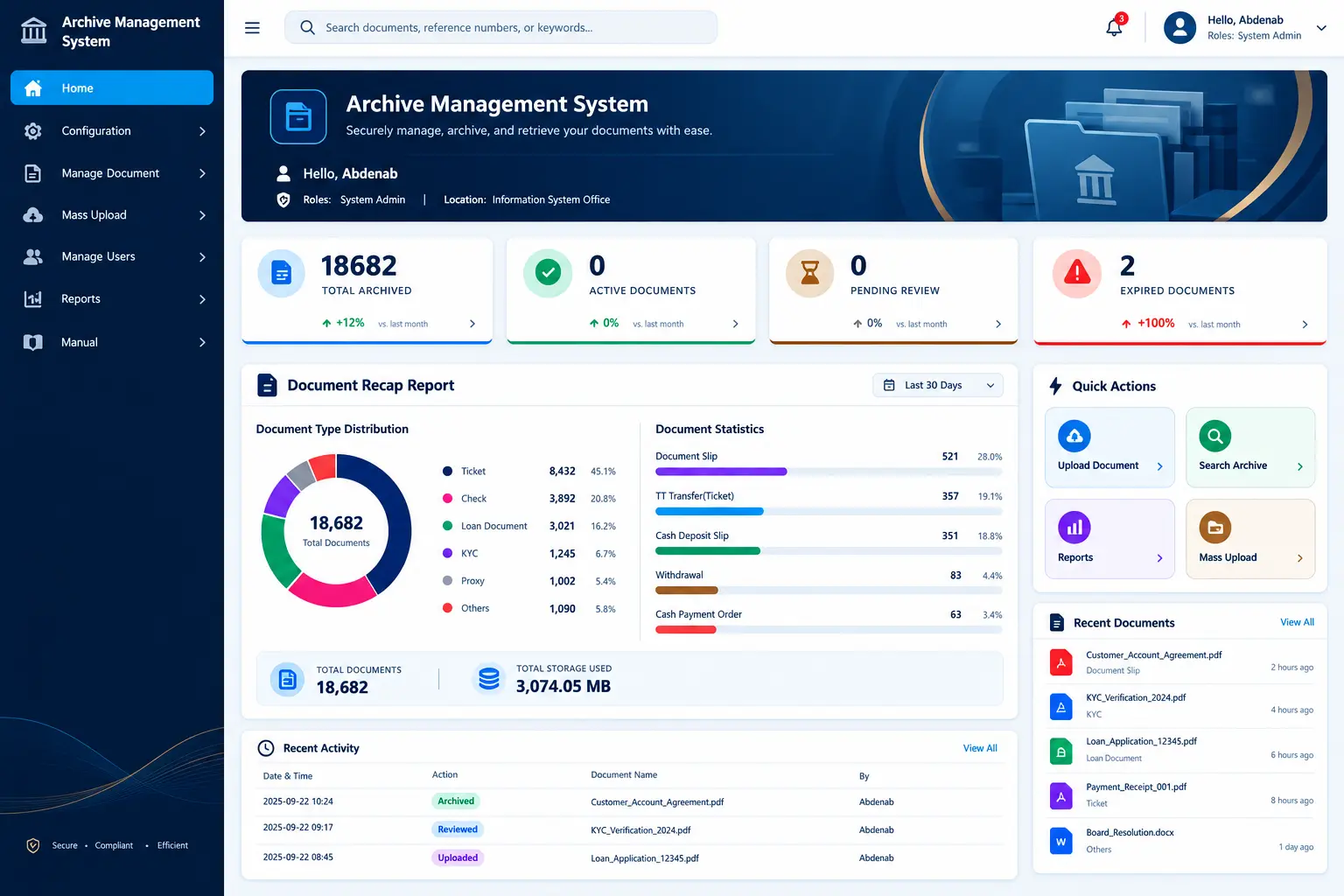This screenshot has height=896, width=1344.
Task: Click the search documents input field
Action: tap(500, 27)
